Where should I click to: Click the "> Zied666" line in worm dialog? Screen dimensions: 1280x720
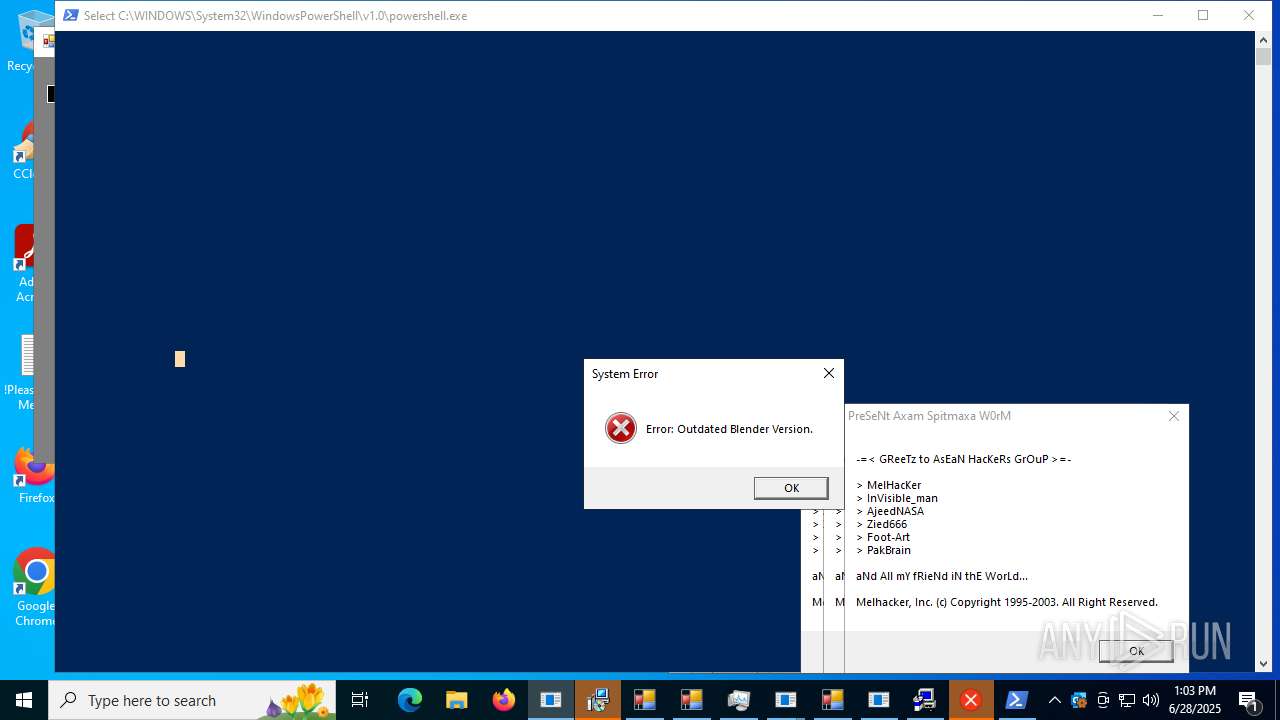coord(882,524)
